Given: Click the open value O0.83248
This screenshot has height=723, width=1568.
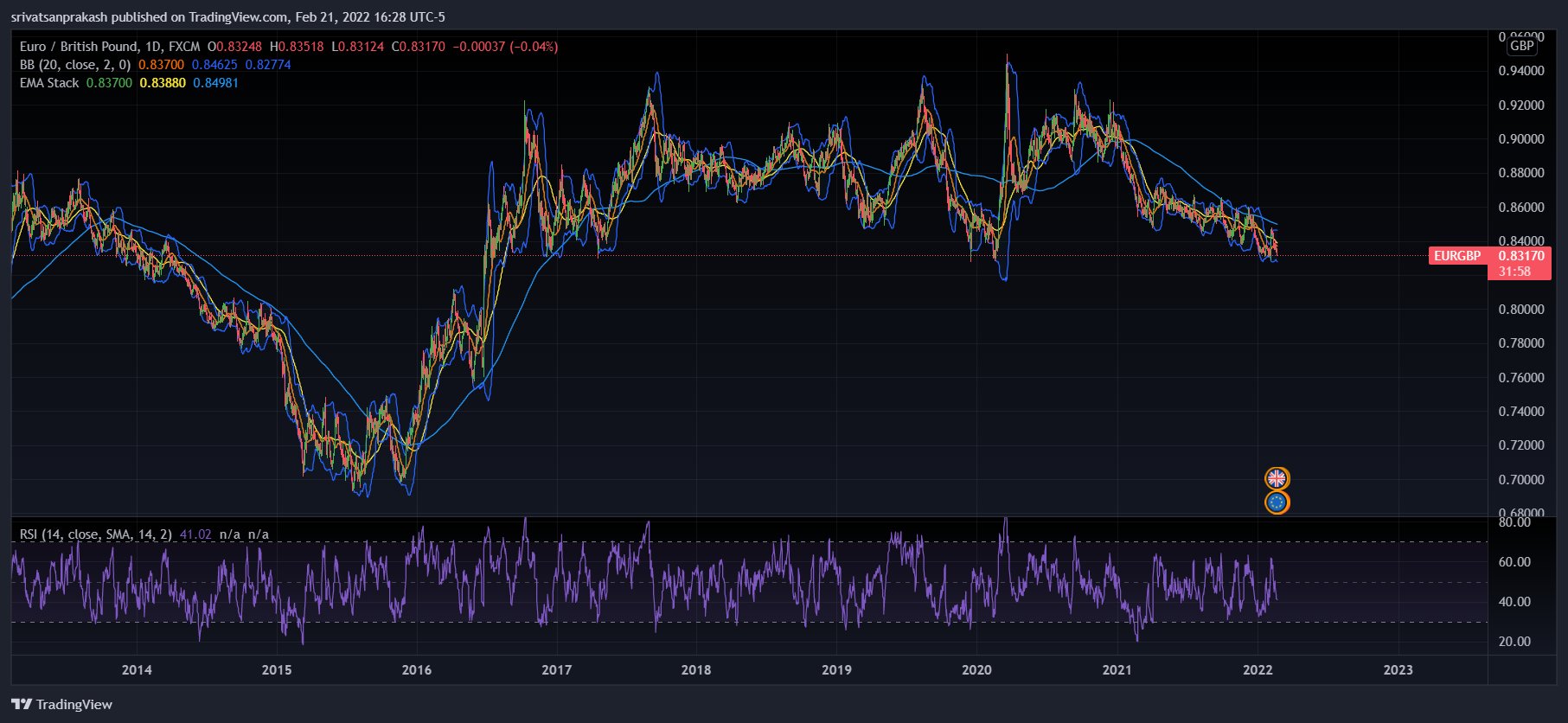Looking at the screenshot, I should [x=234, y=47].
